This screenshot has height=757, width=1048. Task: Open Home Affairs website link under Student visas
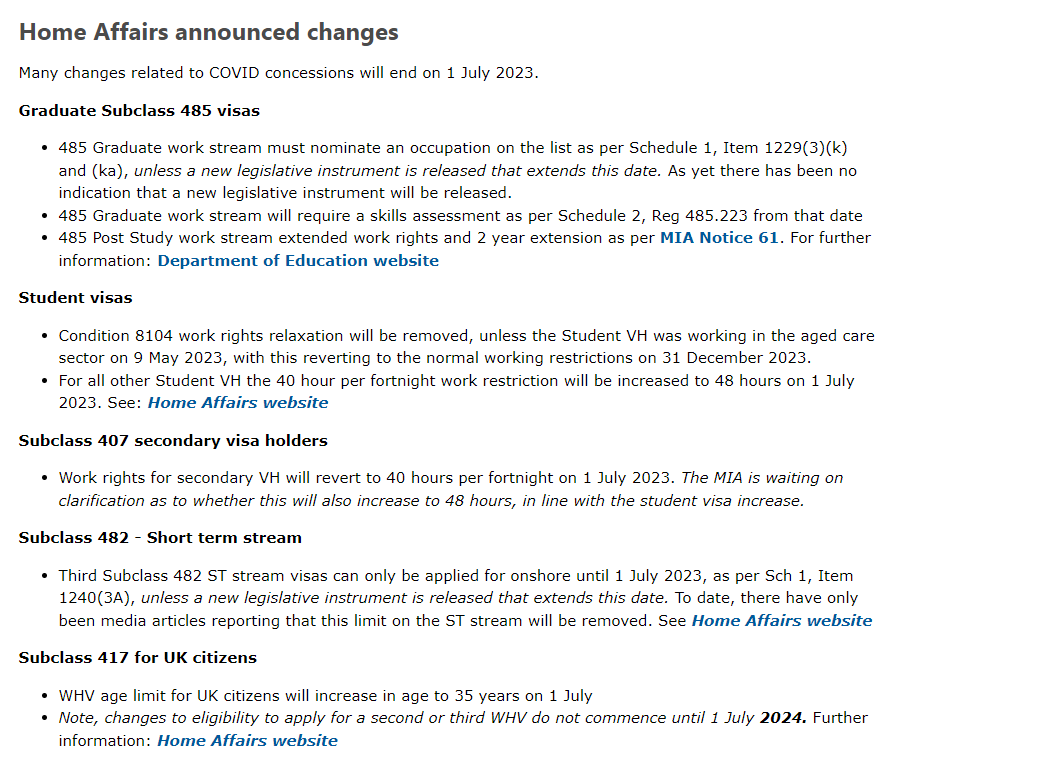[x=238, y=403]
